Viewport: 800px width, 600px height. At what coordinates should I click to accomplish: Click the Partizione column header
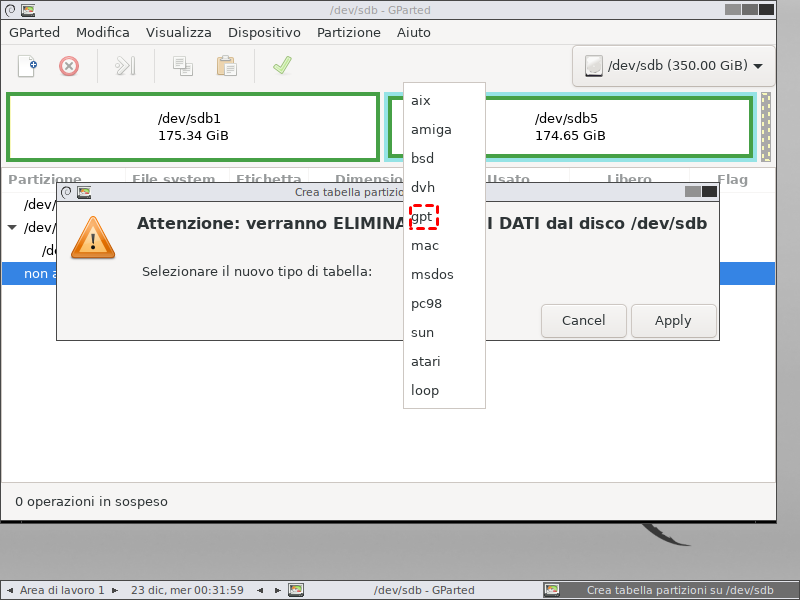(45, 179)
